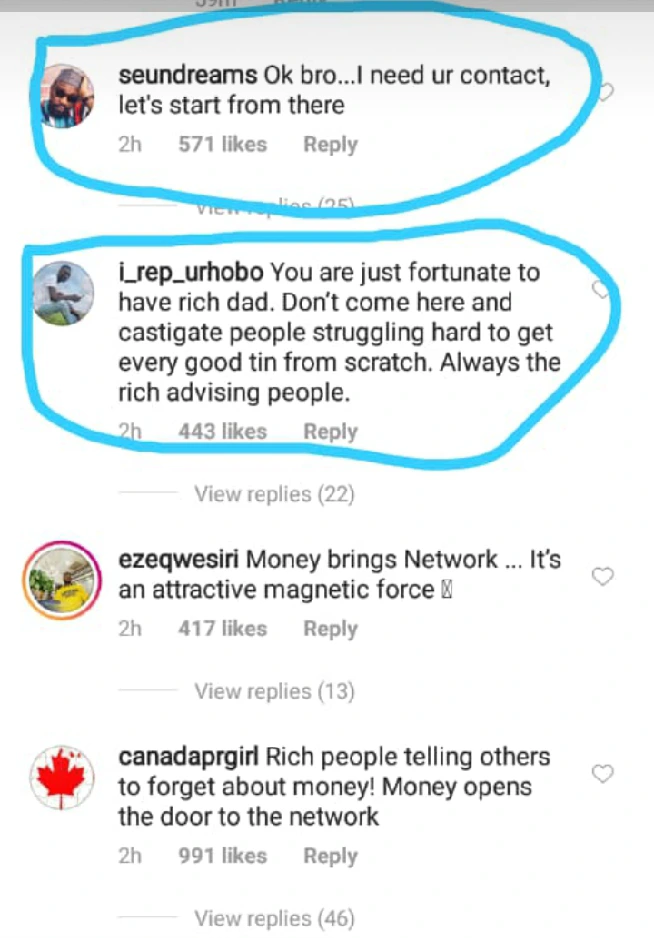654x938 pixels.
Task: Show who gave the 571 likes
Action: pyautogui.click(x=222, y=144)
